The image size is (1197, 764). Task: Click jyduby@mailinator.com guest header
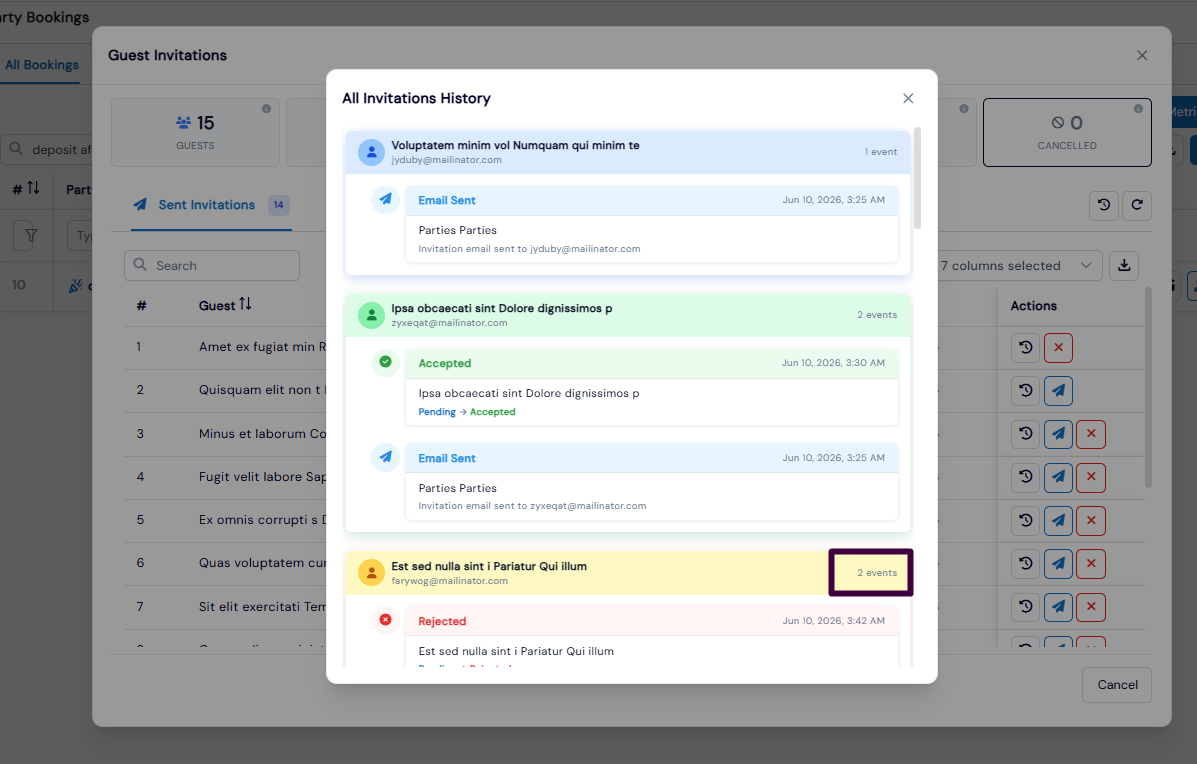tap(628, 152)
